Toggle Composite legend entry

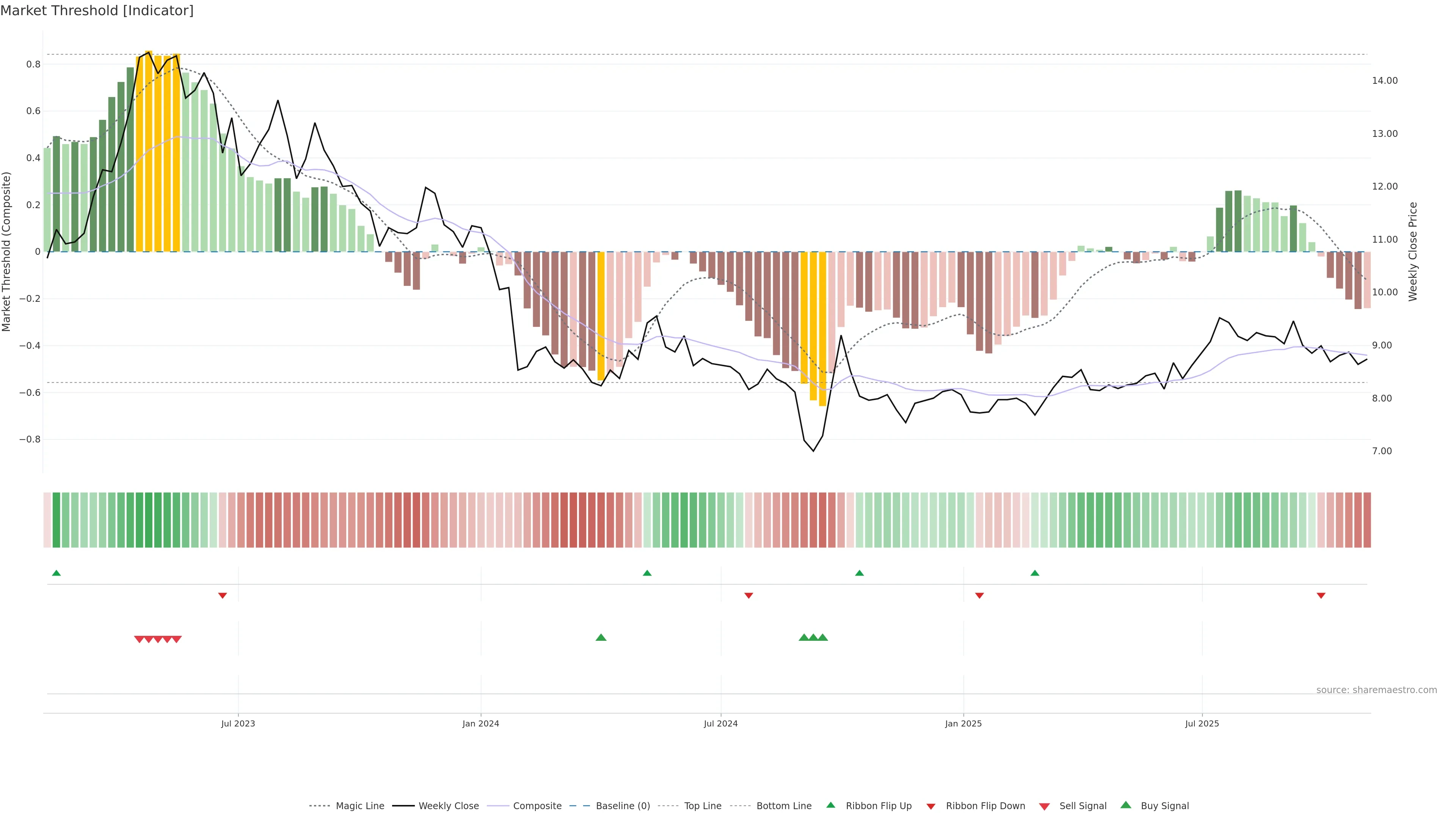(537, 806)
